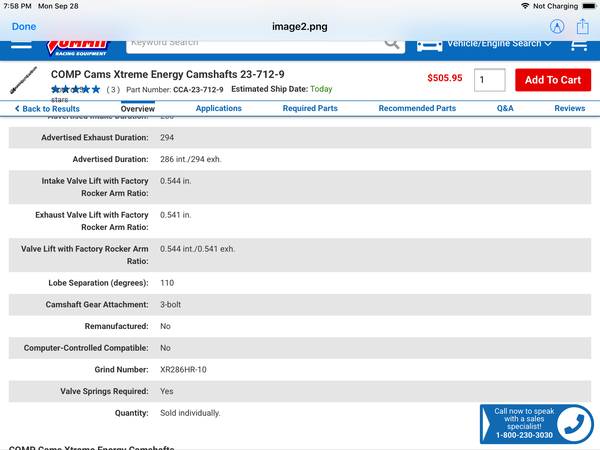Expand Vehicle/Engine Search dropdown
This screenshot has height=450, width=600.
tap(499, 44)
